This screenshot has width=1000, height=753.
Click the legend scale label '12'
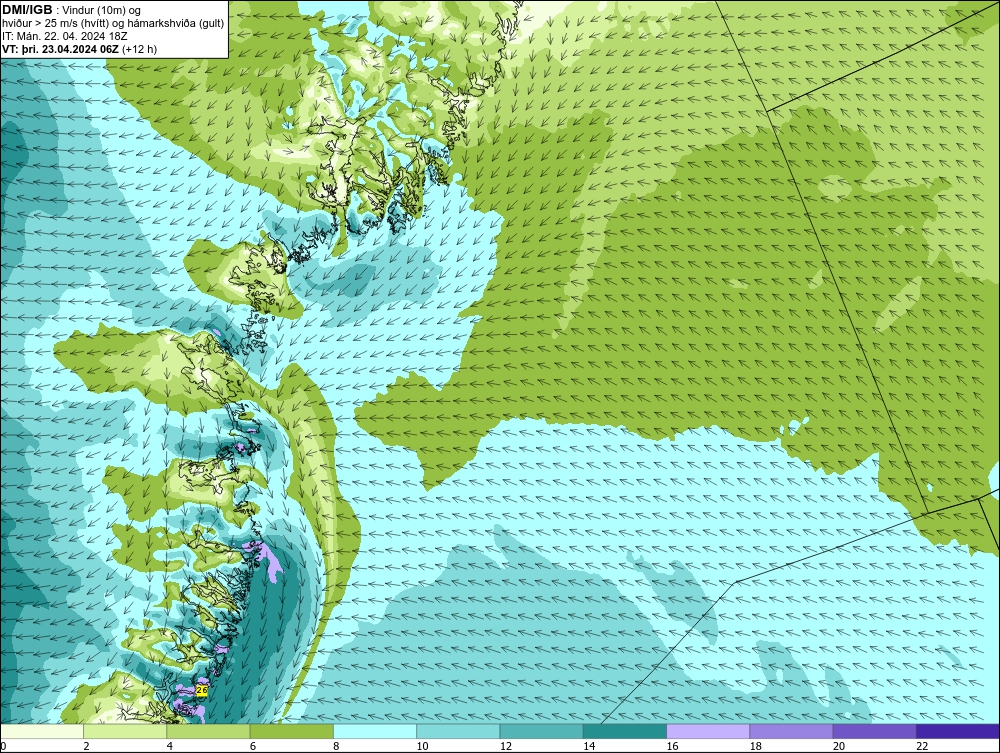pos(506,746)
